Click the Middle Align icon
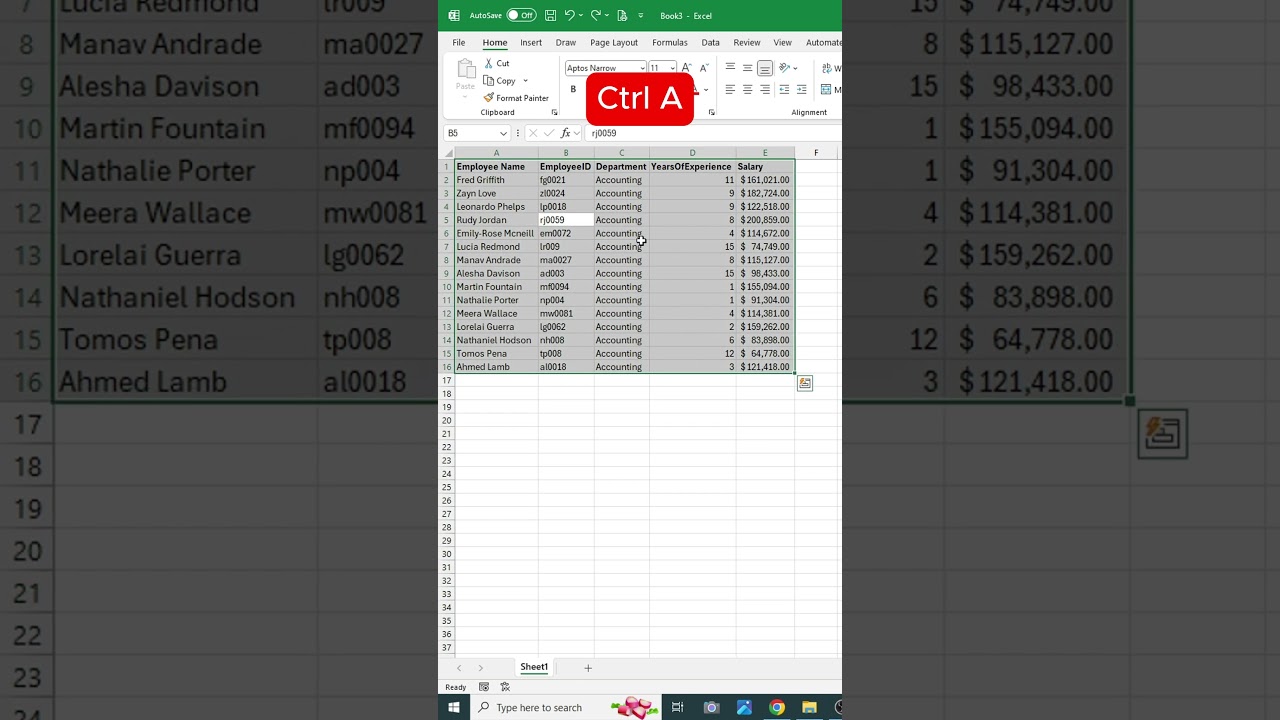Screen dimensions: 1280x720 click(747, 68)
